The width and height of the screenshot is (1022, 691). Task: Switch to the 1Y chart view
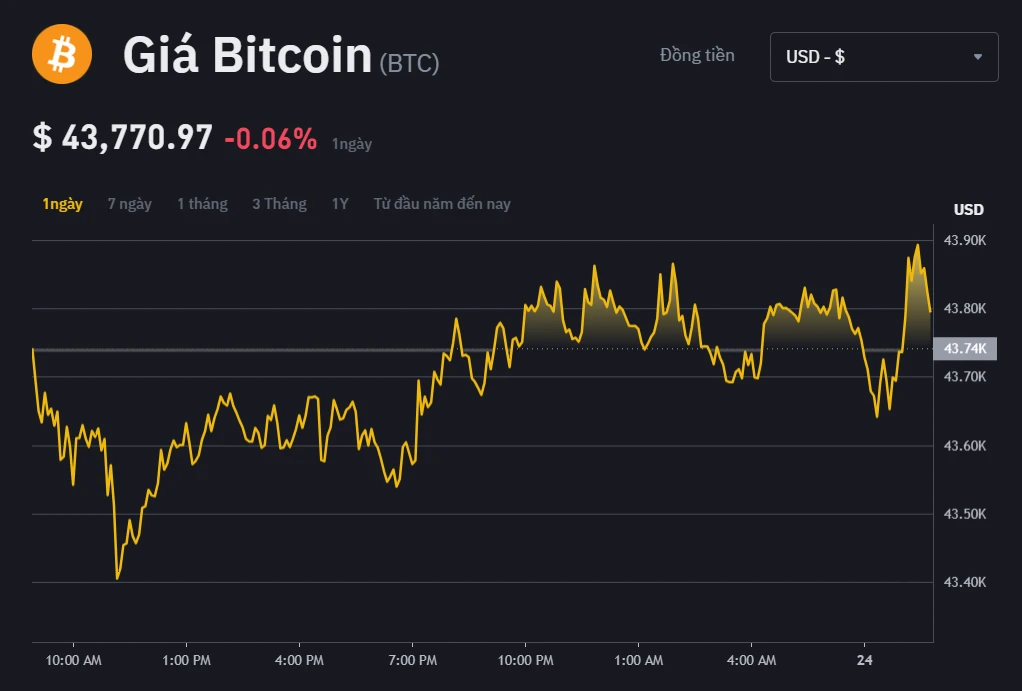(x=340, y=204)
